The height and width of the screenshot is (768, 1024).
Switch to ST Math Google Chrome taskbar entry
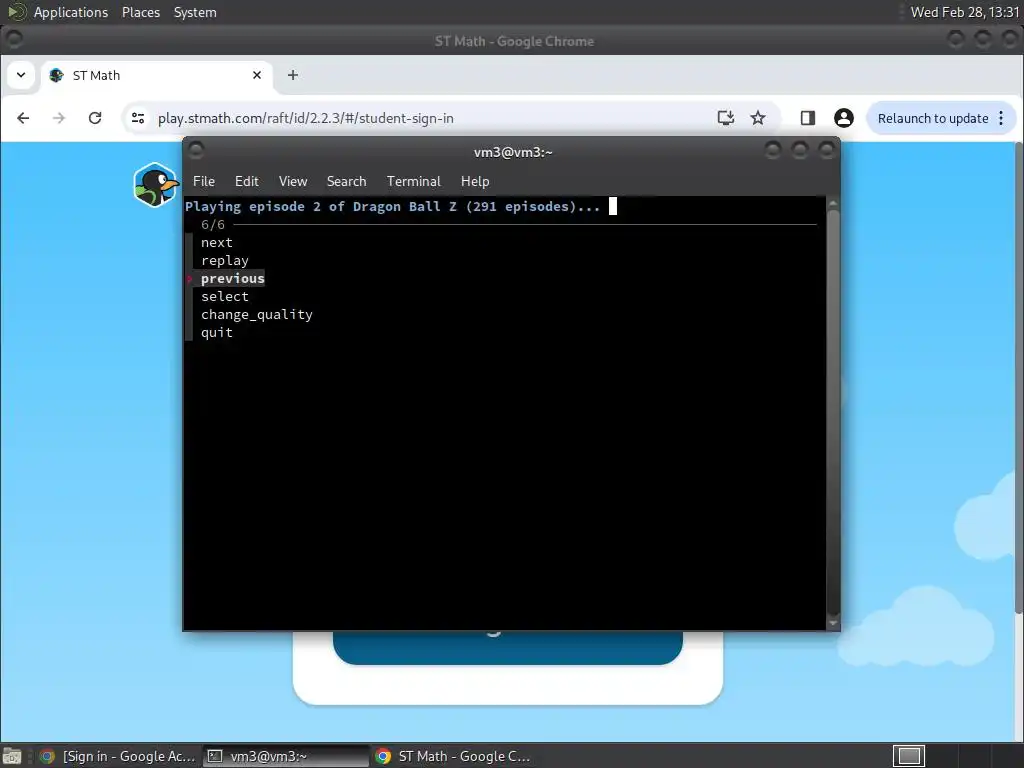pos(454,756)
